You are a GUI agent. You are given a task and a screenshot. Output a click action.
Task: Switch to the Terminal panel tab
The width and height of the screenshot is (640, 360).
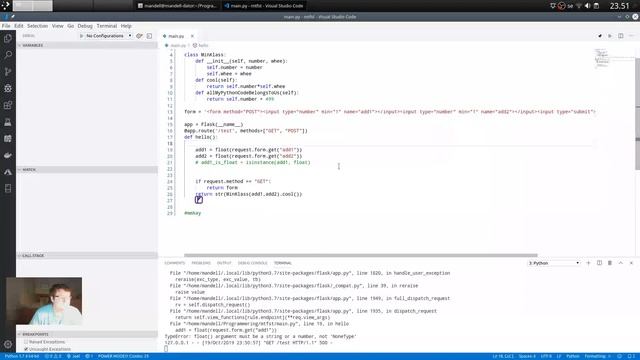(x=283, y=263)
